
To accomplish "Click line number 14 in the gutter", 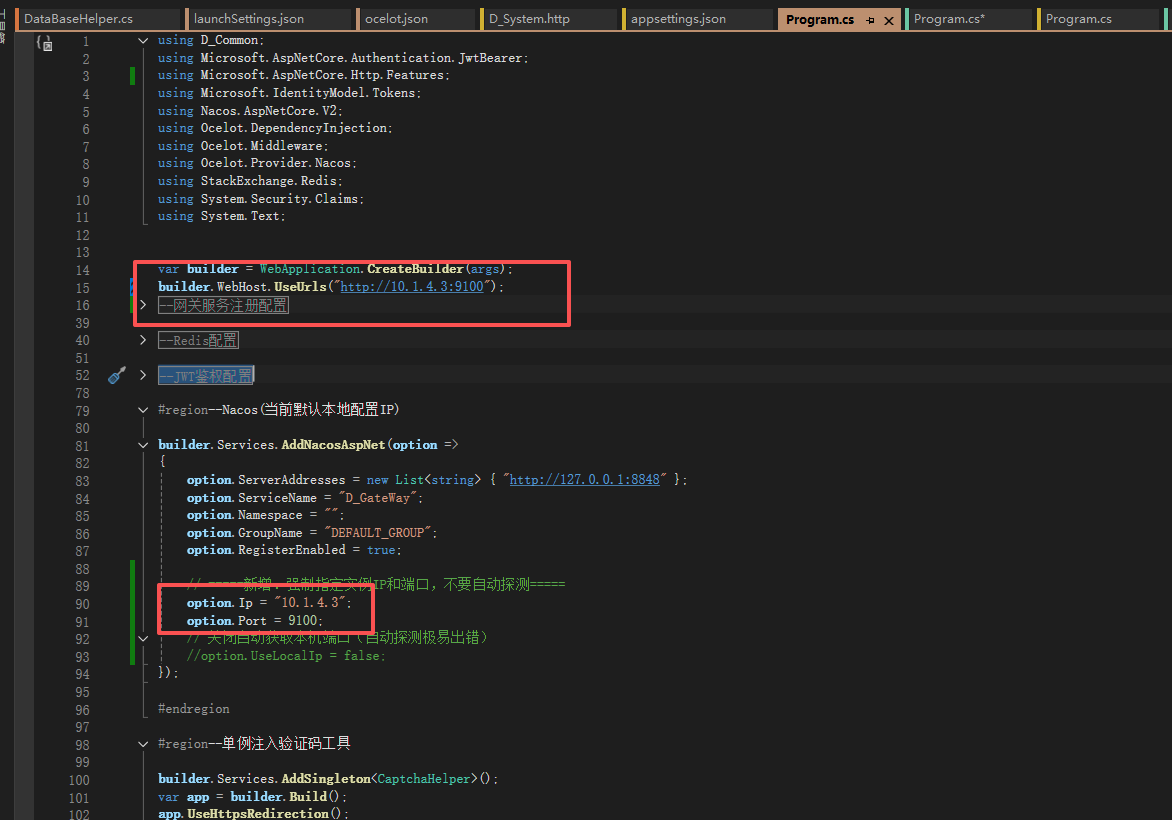I will click(82, 270).
